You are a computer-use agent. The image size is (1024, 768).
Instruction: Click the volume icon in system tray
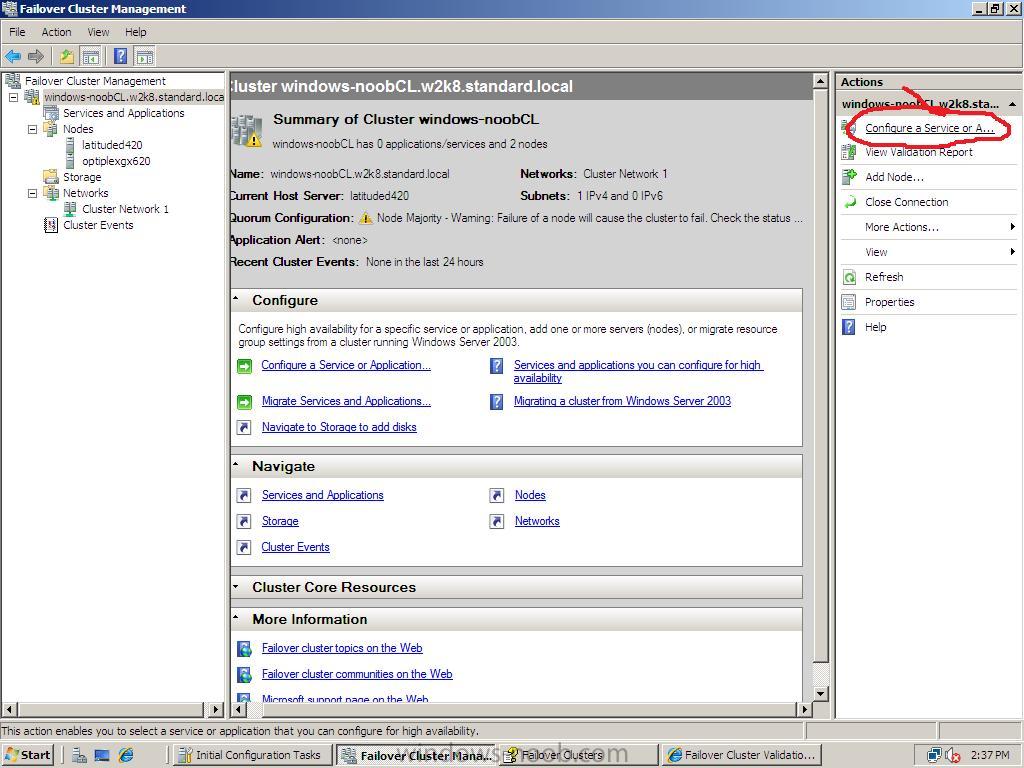pos(953,756)
